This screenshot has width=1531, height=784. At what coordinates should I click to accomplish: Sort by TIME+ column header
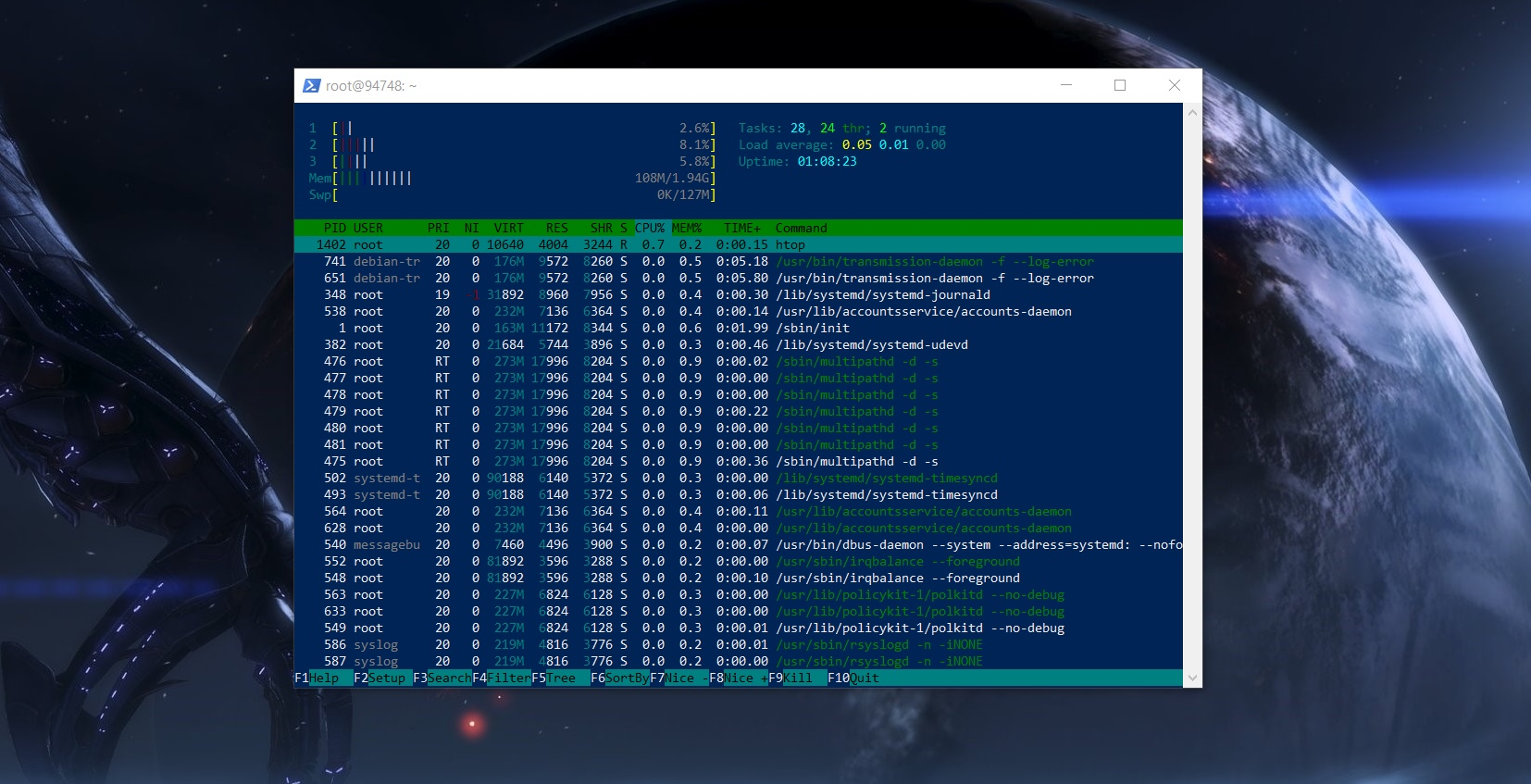click(x=742, y=228)
